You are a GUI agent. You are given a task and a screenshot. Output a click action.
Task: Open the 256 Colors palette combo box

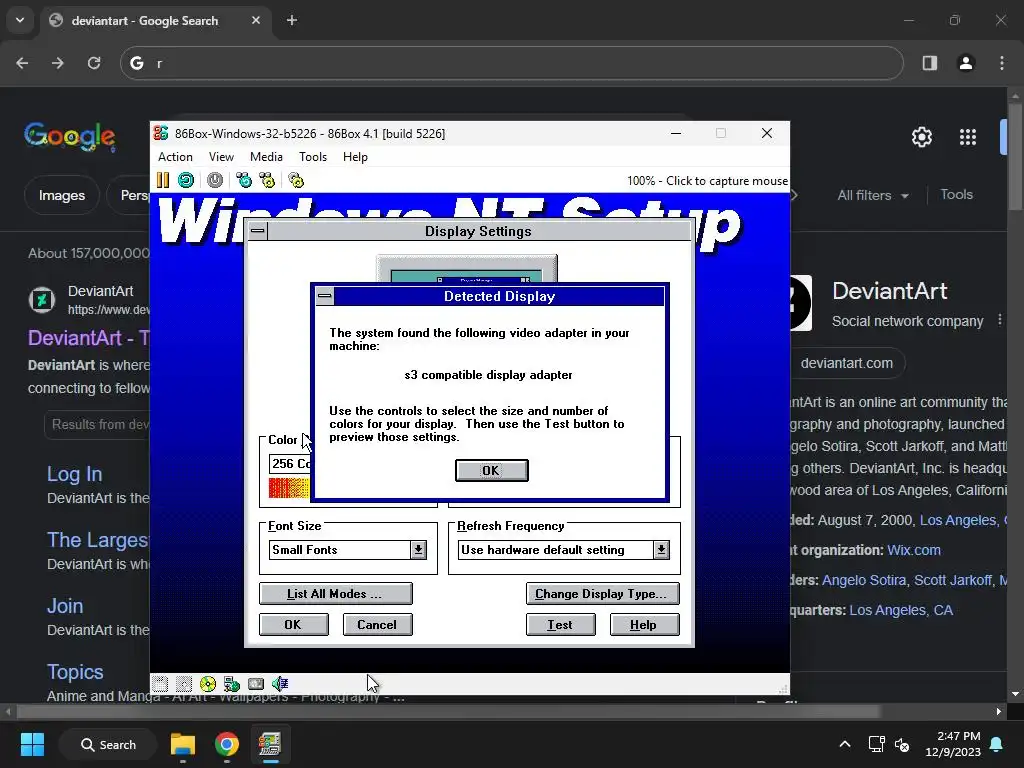coord(290,464)
